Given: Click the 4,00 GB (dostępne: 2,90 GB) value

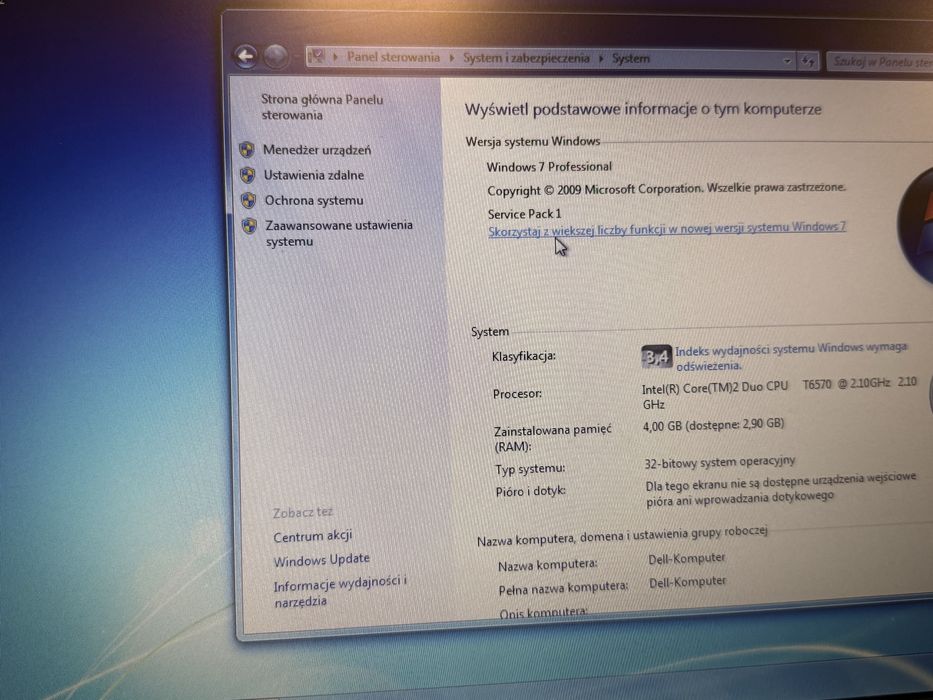Looking at the screenshot, I should pyautogui.click(x=713, y=424).
